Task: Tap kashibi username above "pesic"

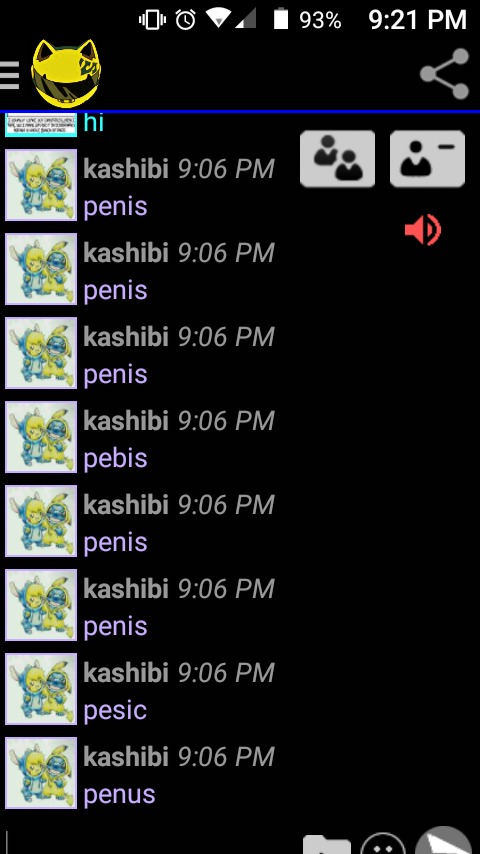Action: 126,673
